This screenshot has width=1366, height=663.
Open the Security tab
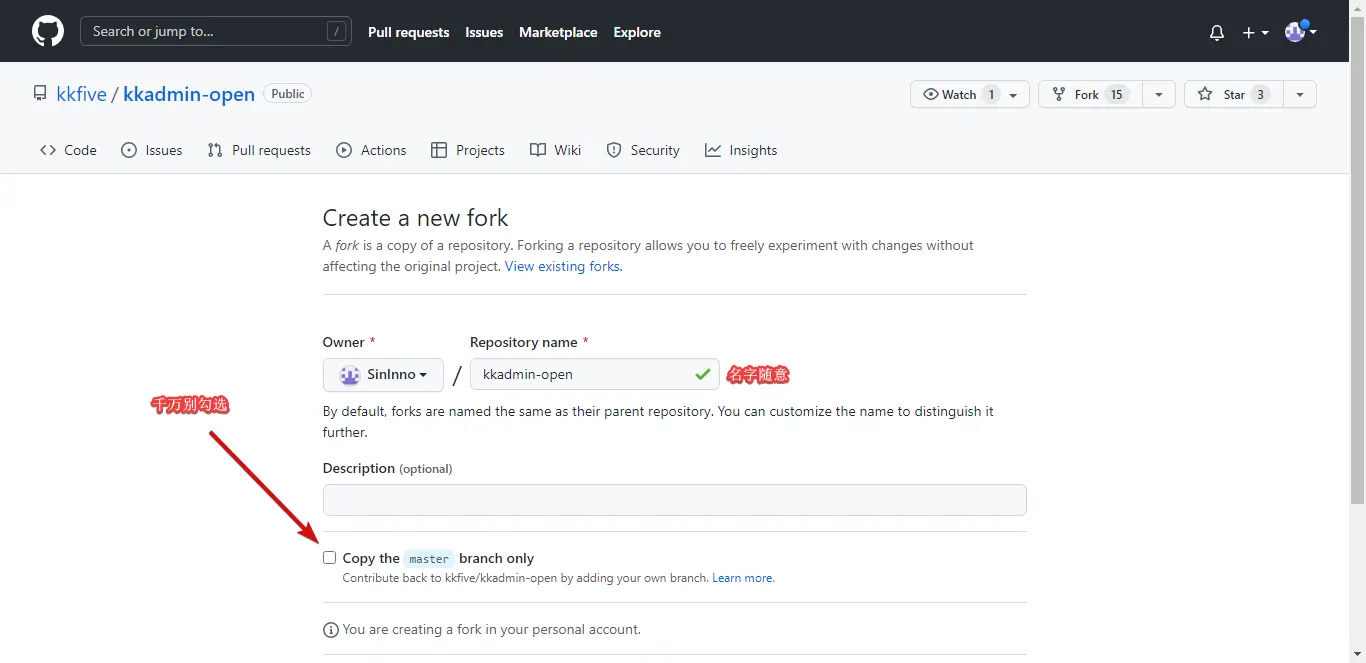(643, 150)
